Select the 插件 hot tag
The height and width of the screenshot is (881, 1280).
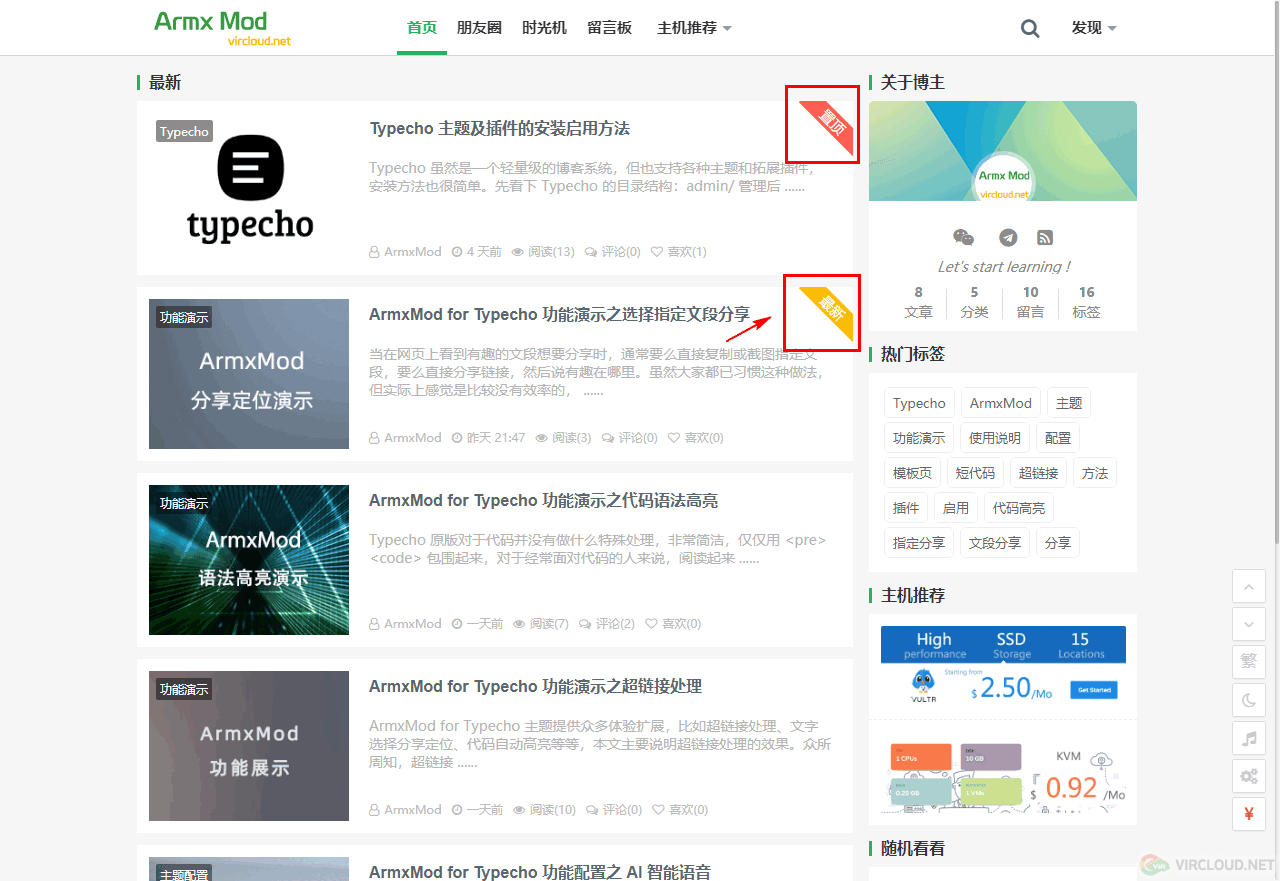[906, 508]
